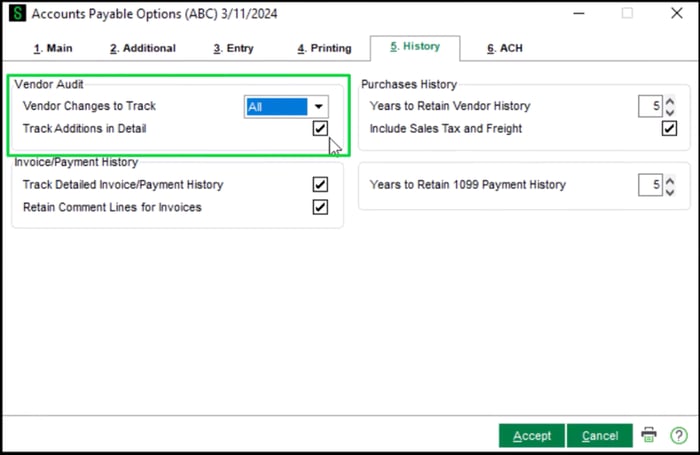Click the Years to Retain Vendor History field
The image size is (700, 455).
click(x=650, y=106)
